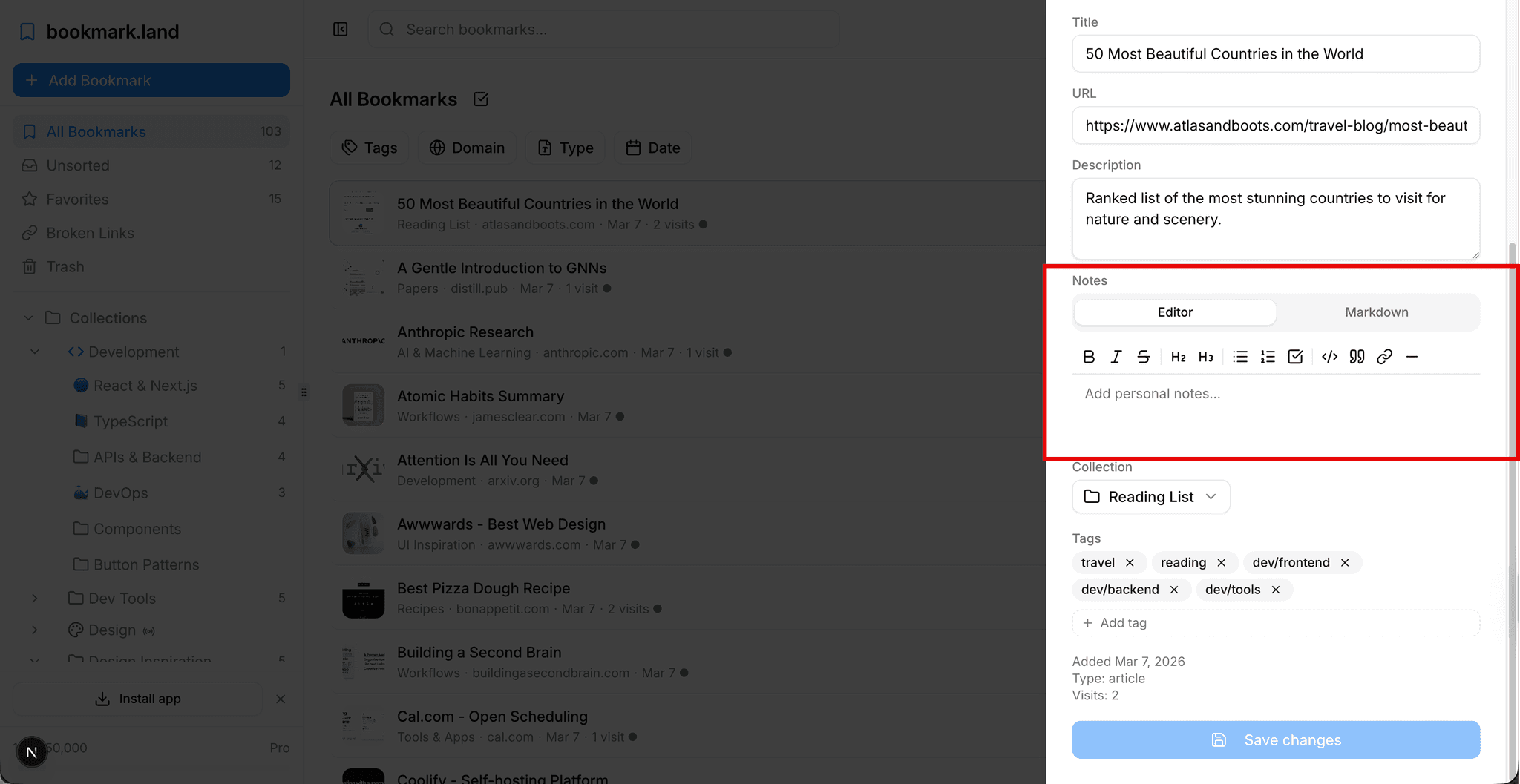Insert link in notes editor
The image size is (1520, 784).
pyautogui.click(x=1385, y=357)
